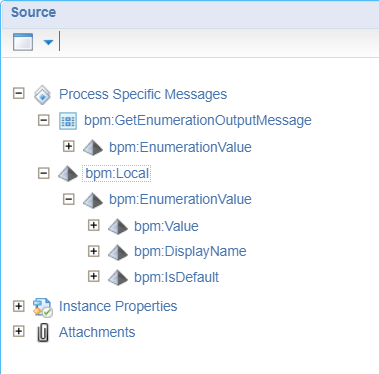Click the bpm:IsDefault pyramid icon
The width and height of the screenshot is (379, 374).
(x=118, y=278)
